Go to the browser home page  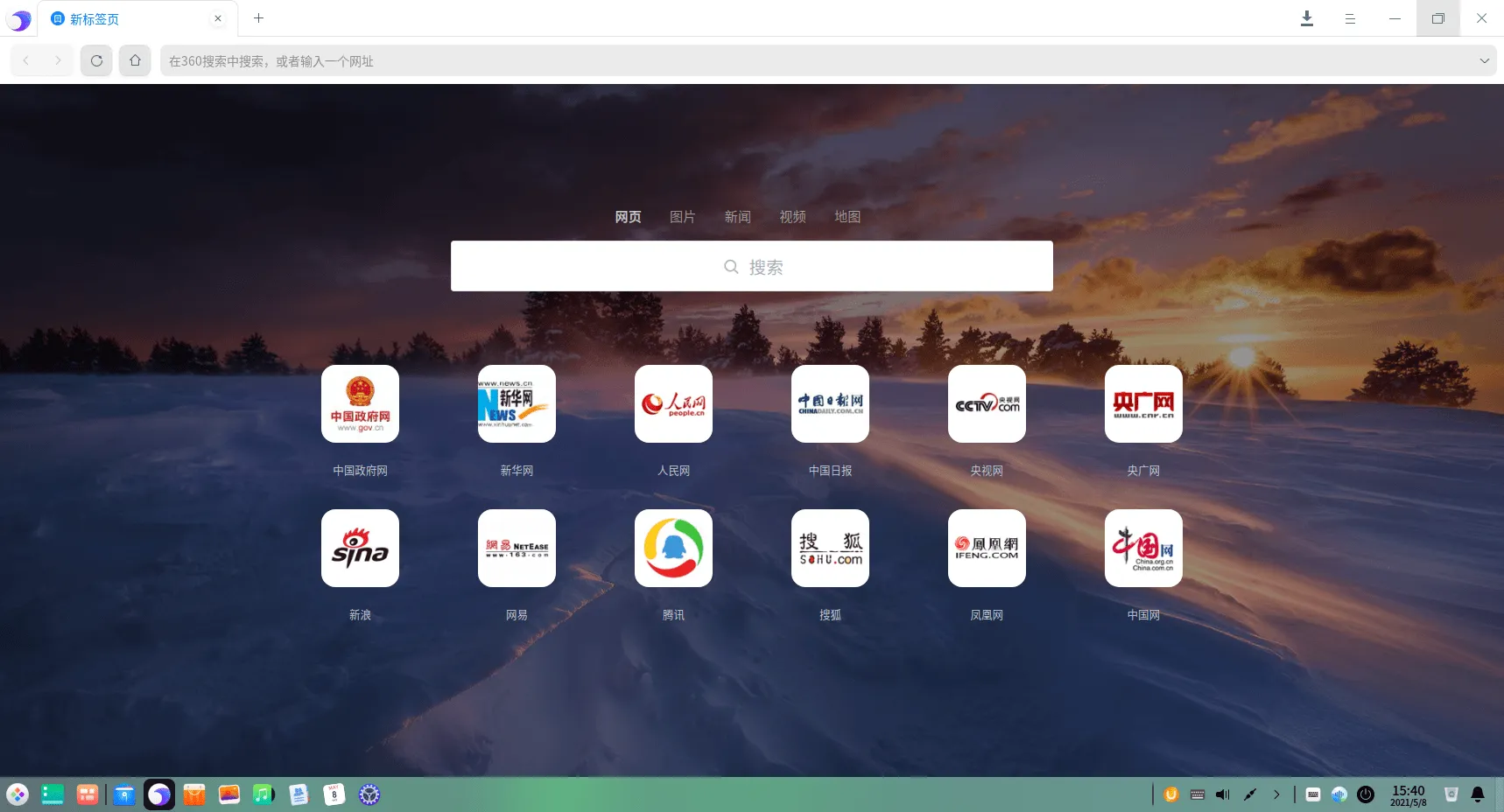tap(135, 60)
